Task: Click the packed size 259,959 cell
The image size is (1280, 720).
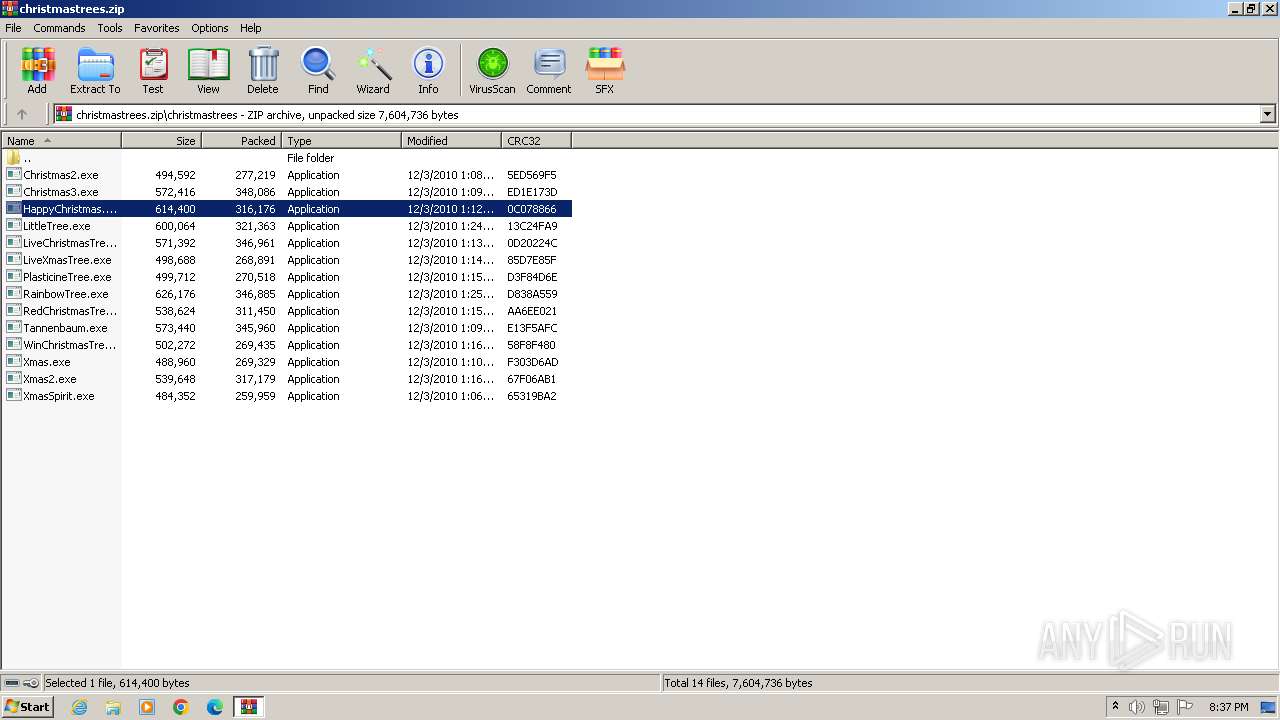Action: click(x=255, y=396)
